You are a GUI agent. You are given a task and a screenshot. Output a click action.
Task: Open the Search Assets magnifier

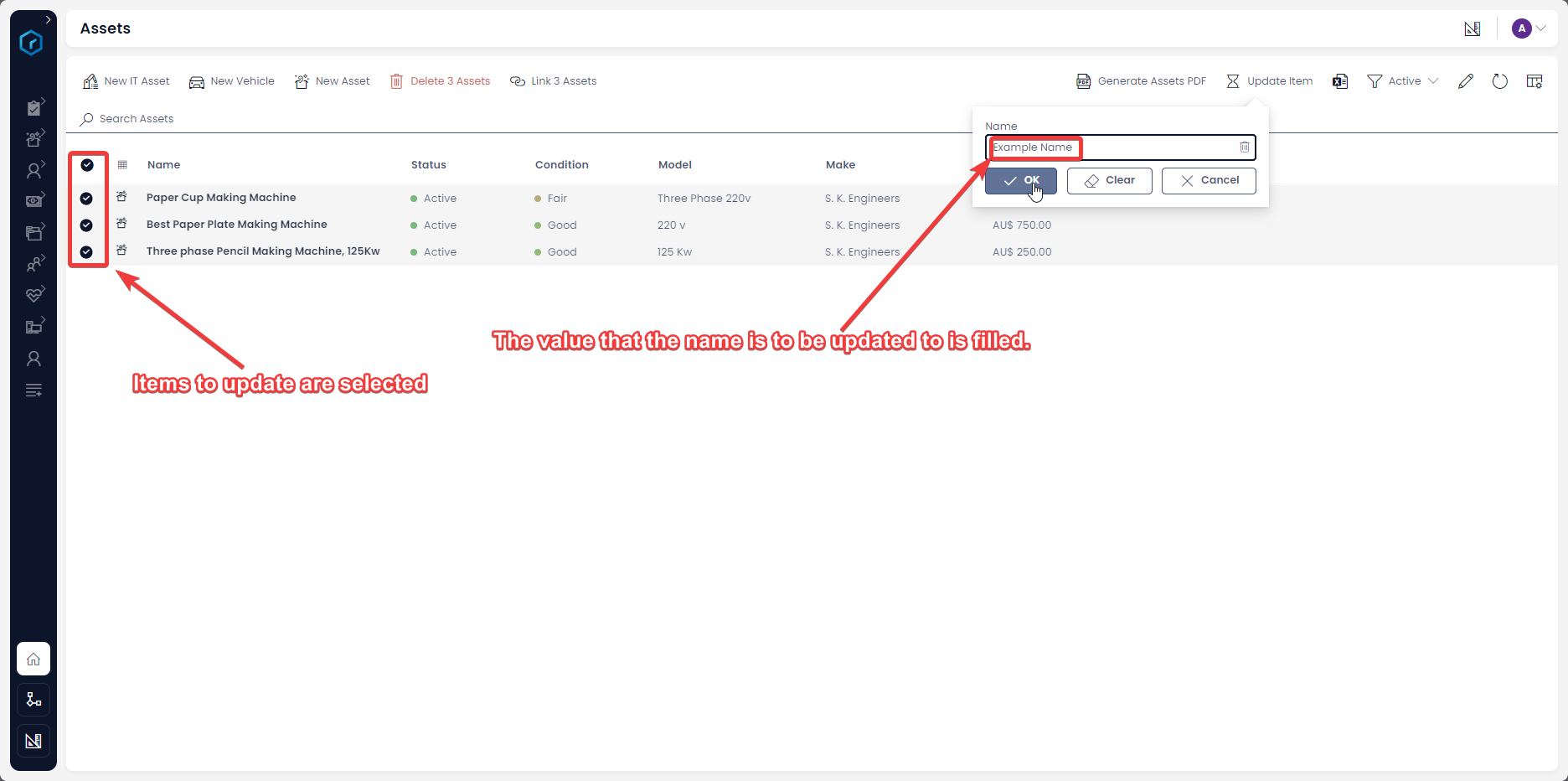pos(86,118)
